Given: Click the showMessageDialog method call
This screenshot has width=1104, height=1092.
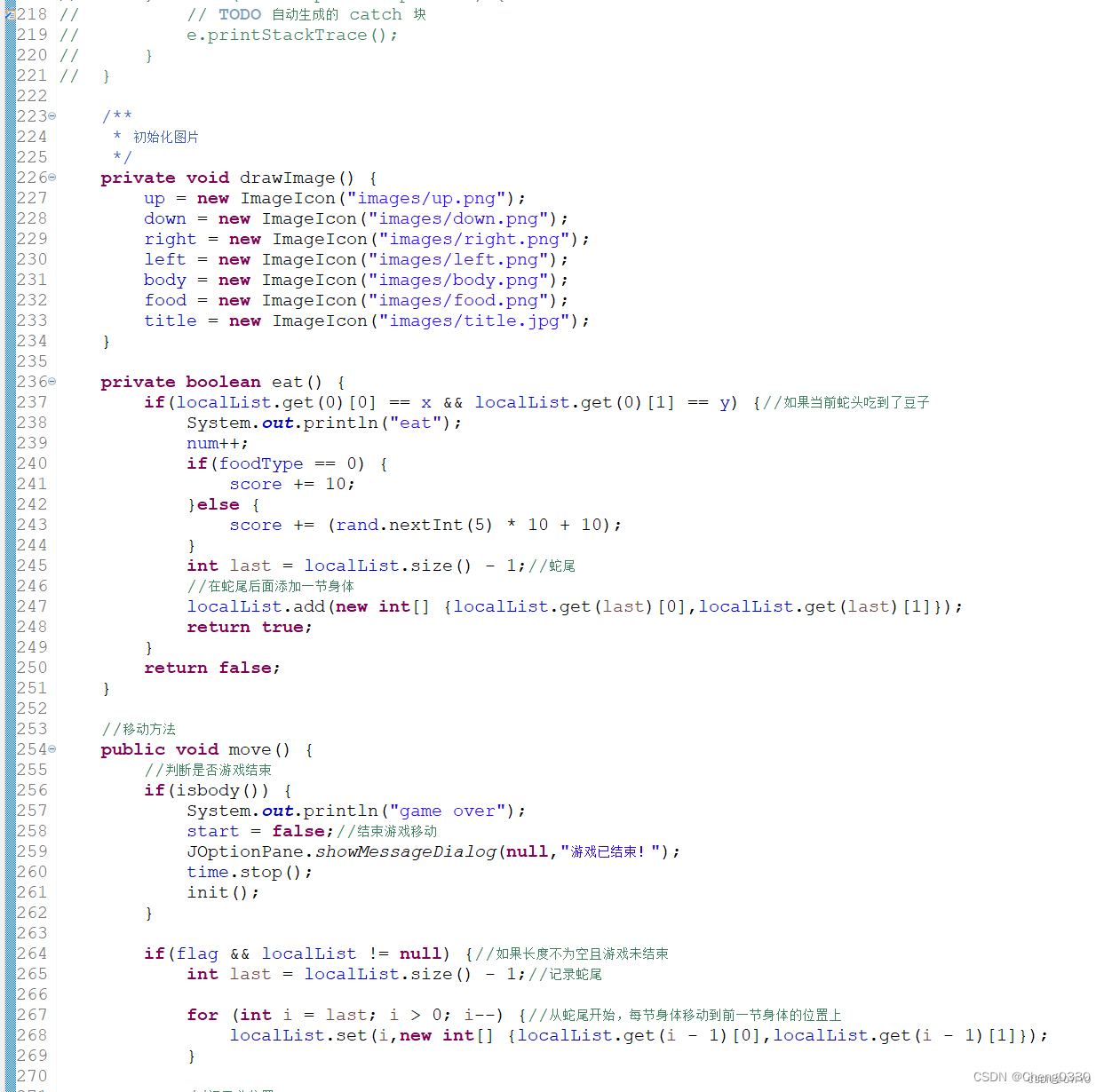Looking at the screenshot, I should point(406,851).
